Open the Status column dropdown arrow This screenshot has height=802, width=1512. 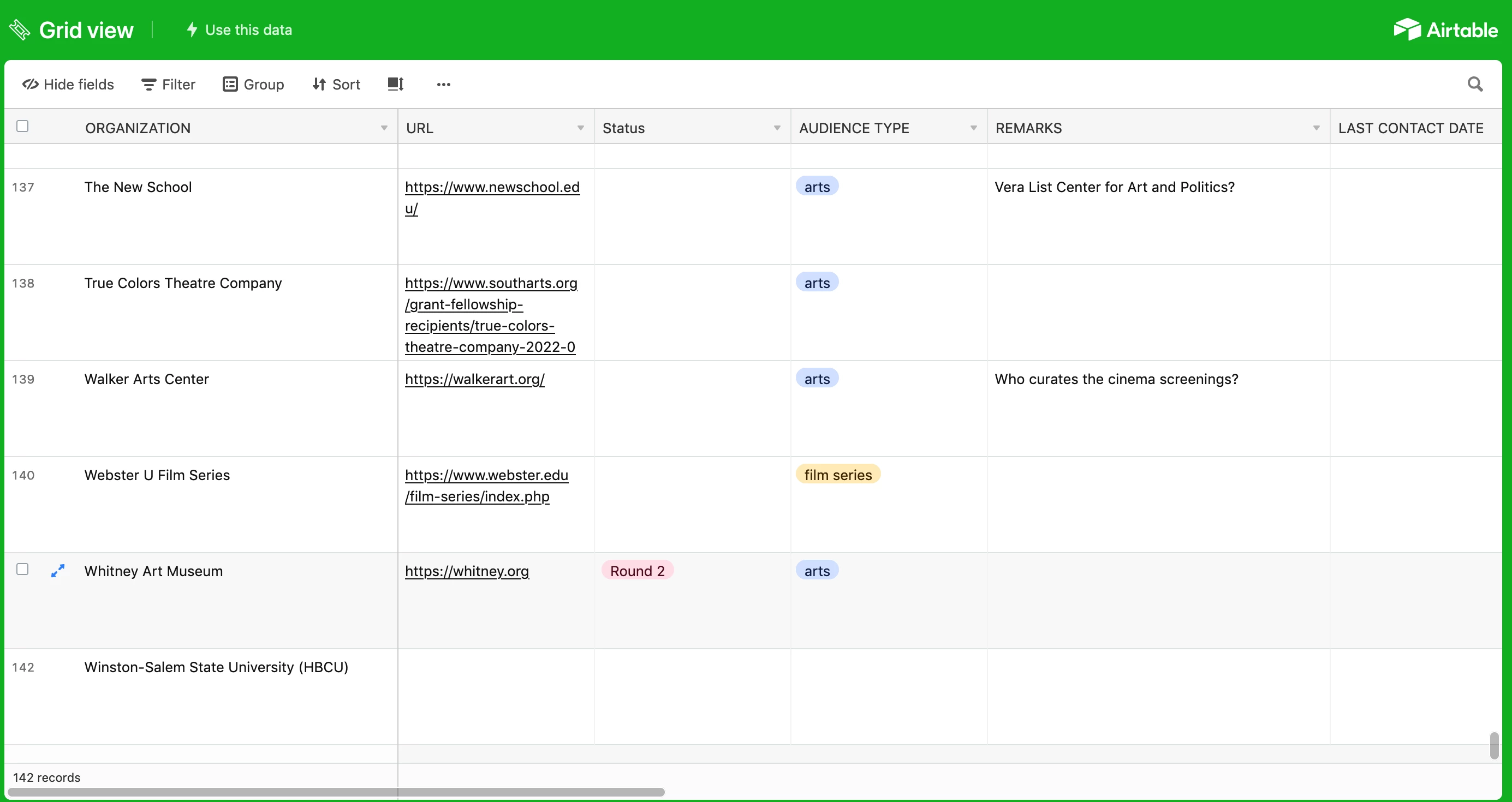click(777, 128)
